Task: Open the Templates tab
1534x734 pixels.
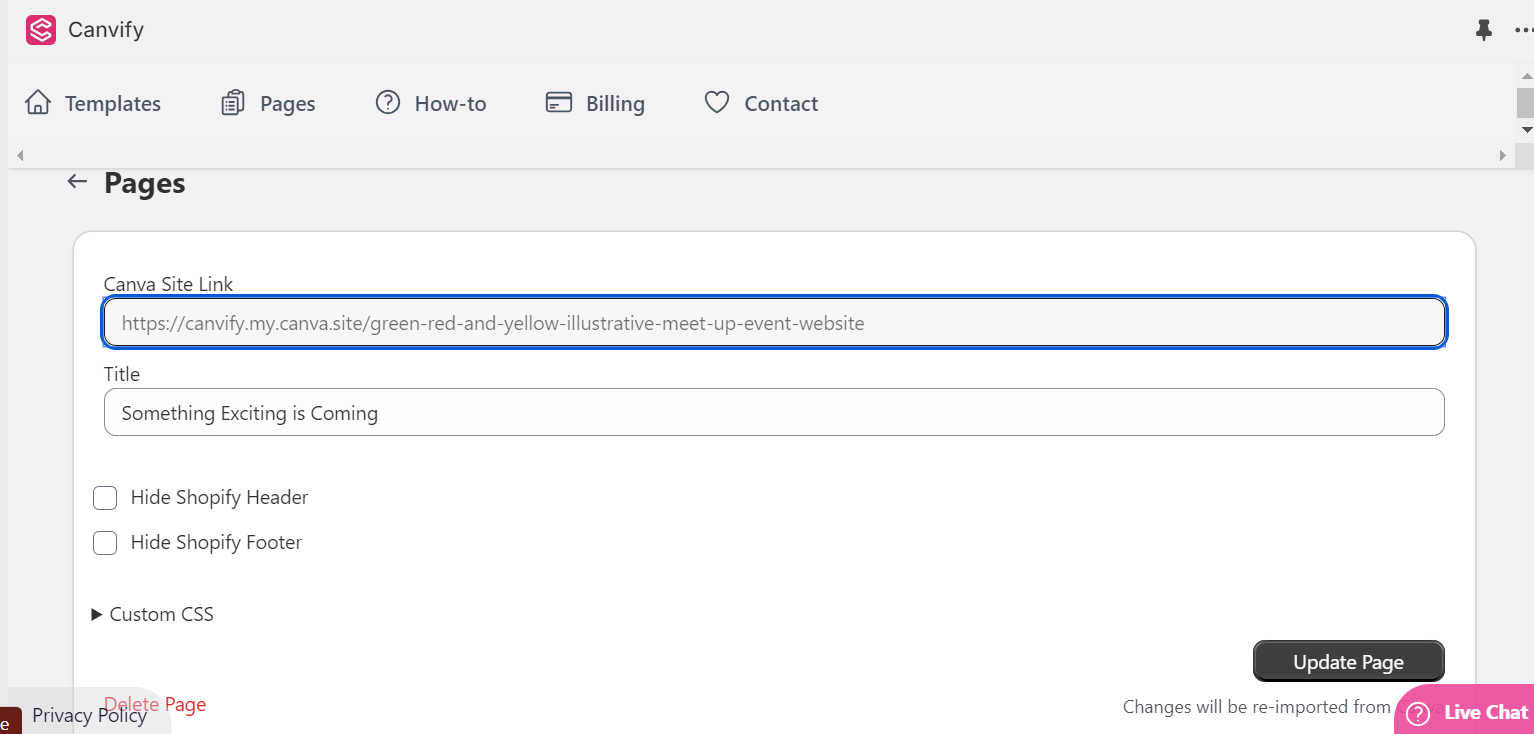Action: [x=93, y=103]
